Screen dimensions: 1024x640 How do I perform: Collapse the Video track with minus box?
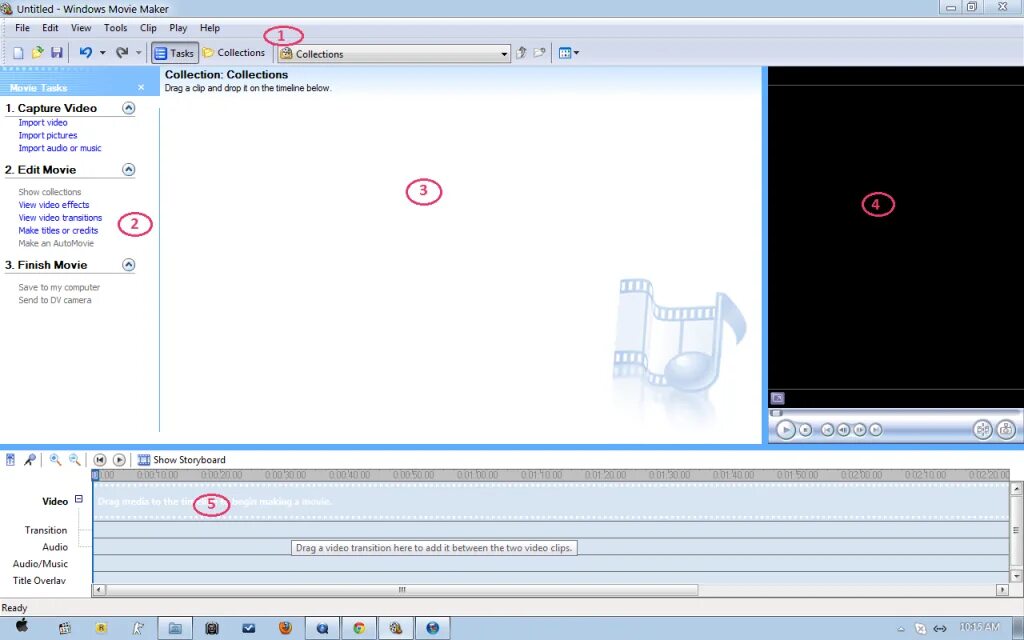click(79, 499)
